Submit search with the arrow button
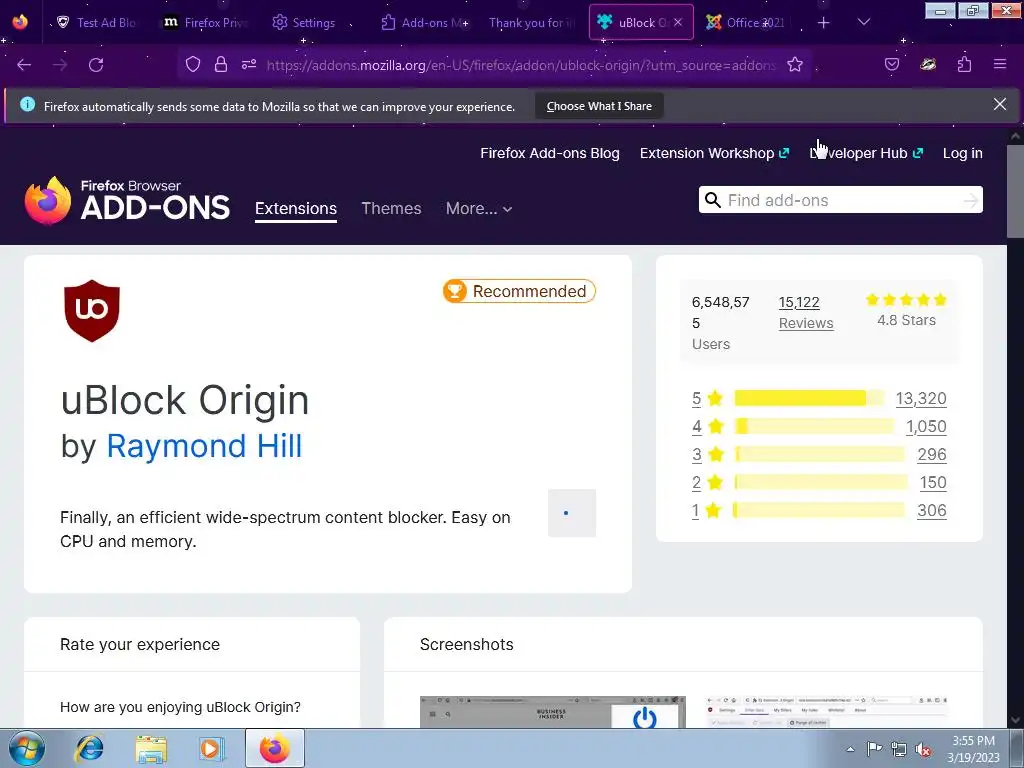This screenshot has width=1024, height=768. pos(971,200)
